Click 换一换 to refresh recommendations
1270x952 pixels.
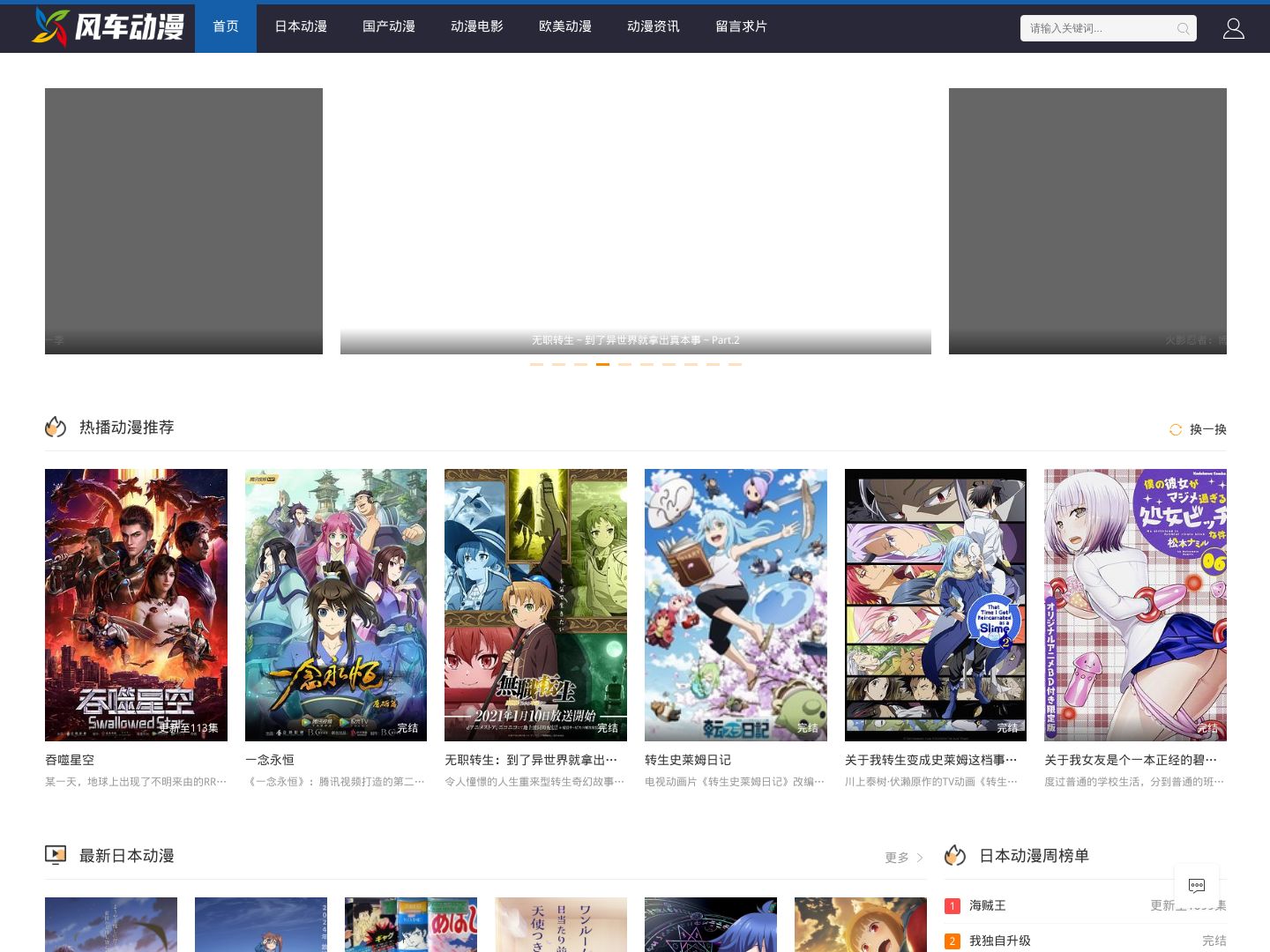[1208, 429]
